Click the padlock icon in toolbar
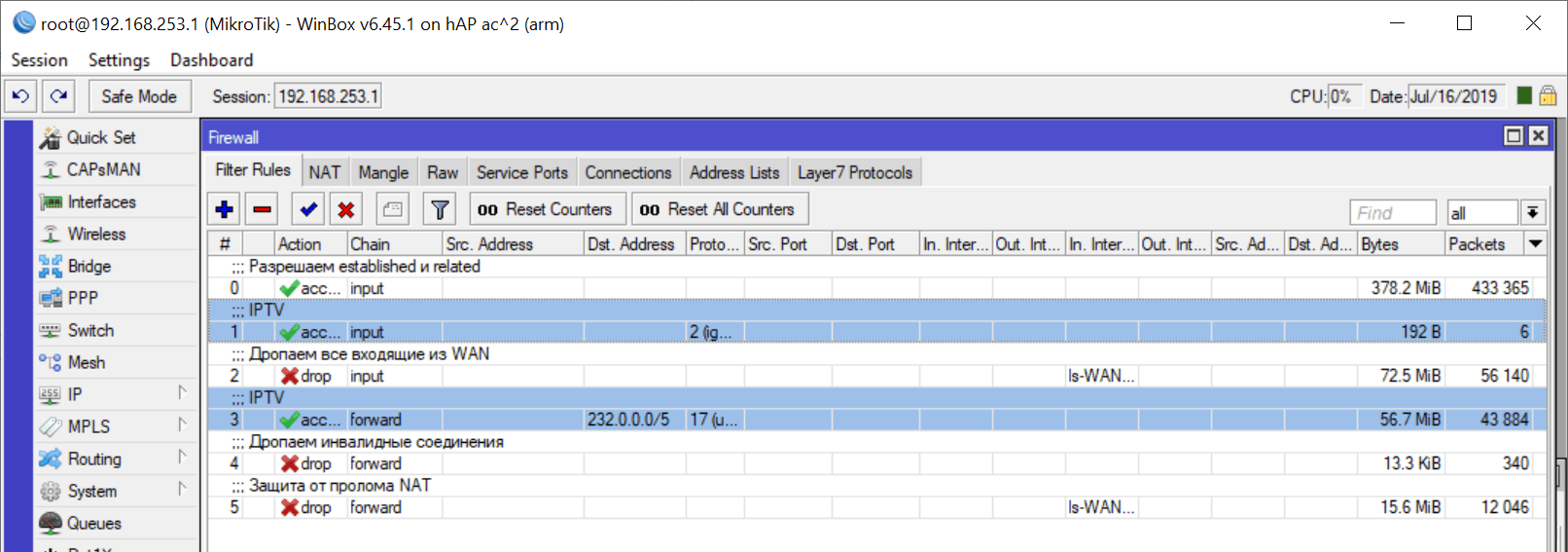Viewport: 1568px width, 552px height. tap(1548, 95)
